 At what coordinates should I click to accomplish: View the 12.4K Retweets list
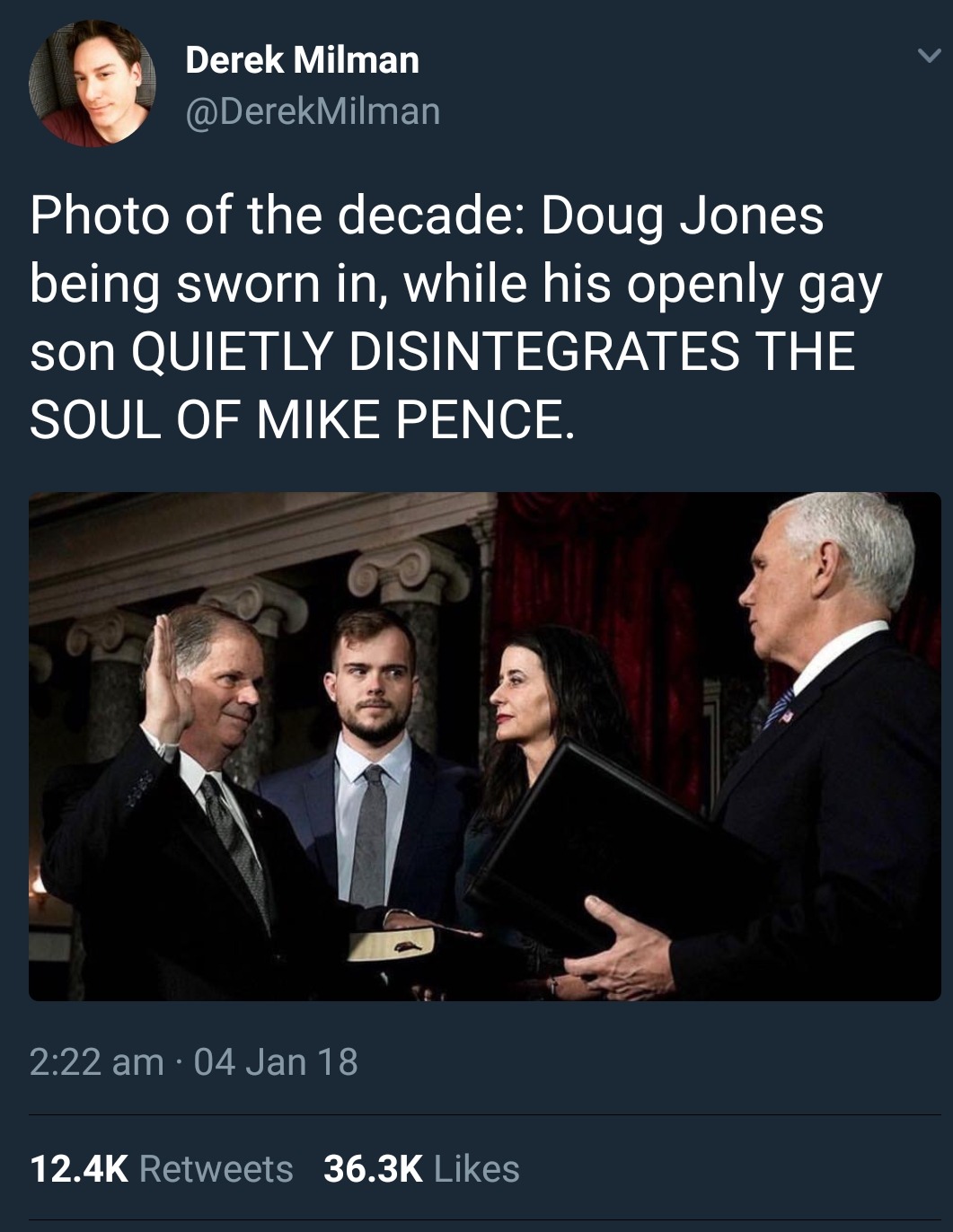[x=162, y=1168]
